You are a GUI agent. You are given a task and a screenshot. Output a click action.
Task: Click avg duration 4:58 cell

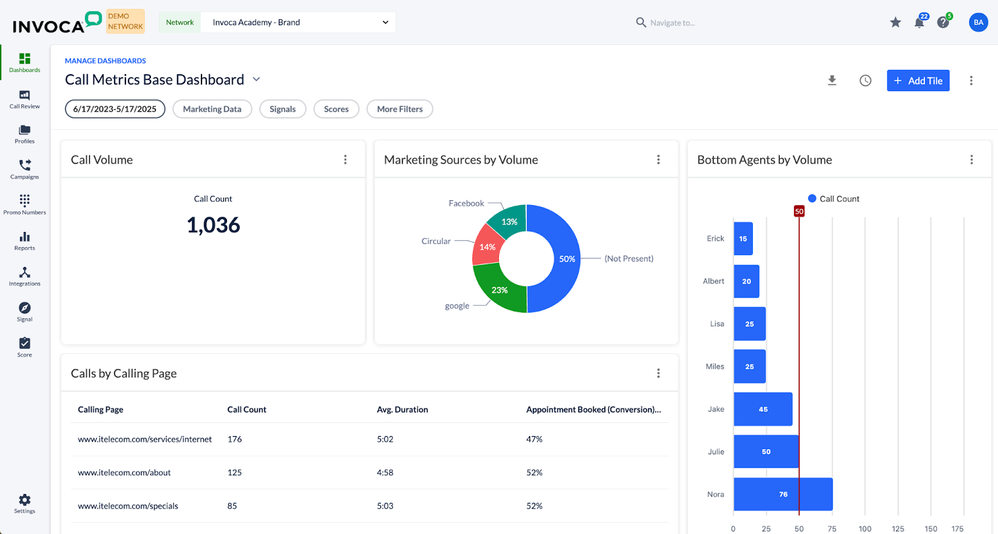[x=385, y=472]
